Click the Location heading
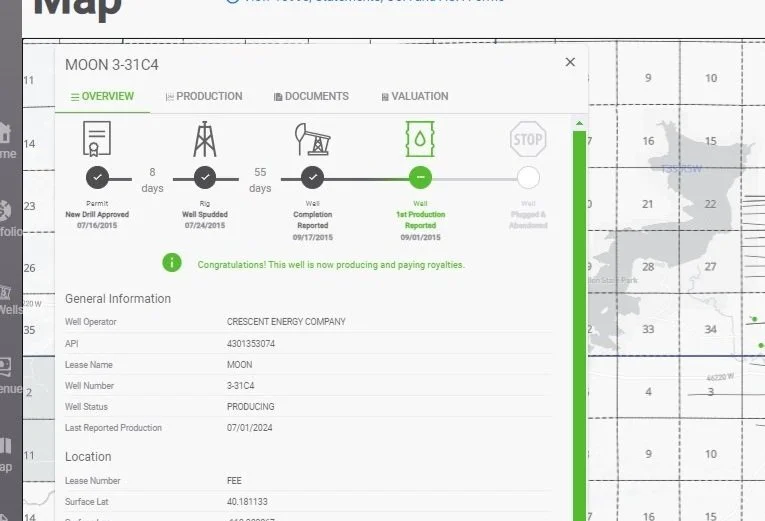 pyautogui.click(x=88, y=457)
